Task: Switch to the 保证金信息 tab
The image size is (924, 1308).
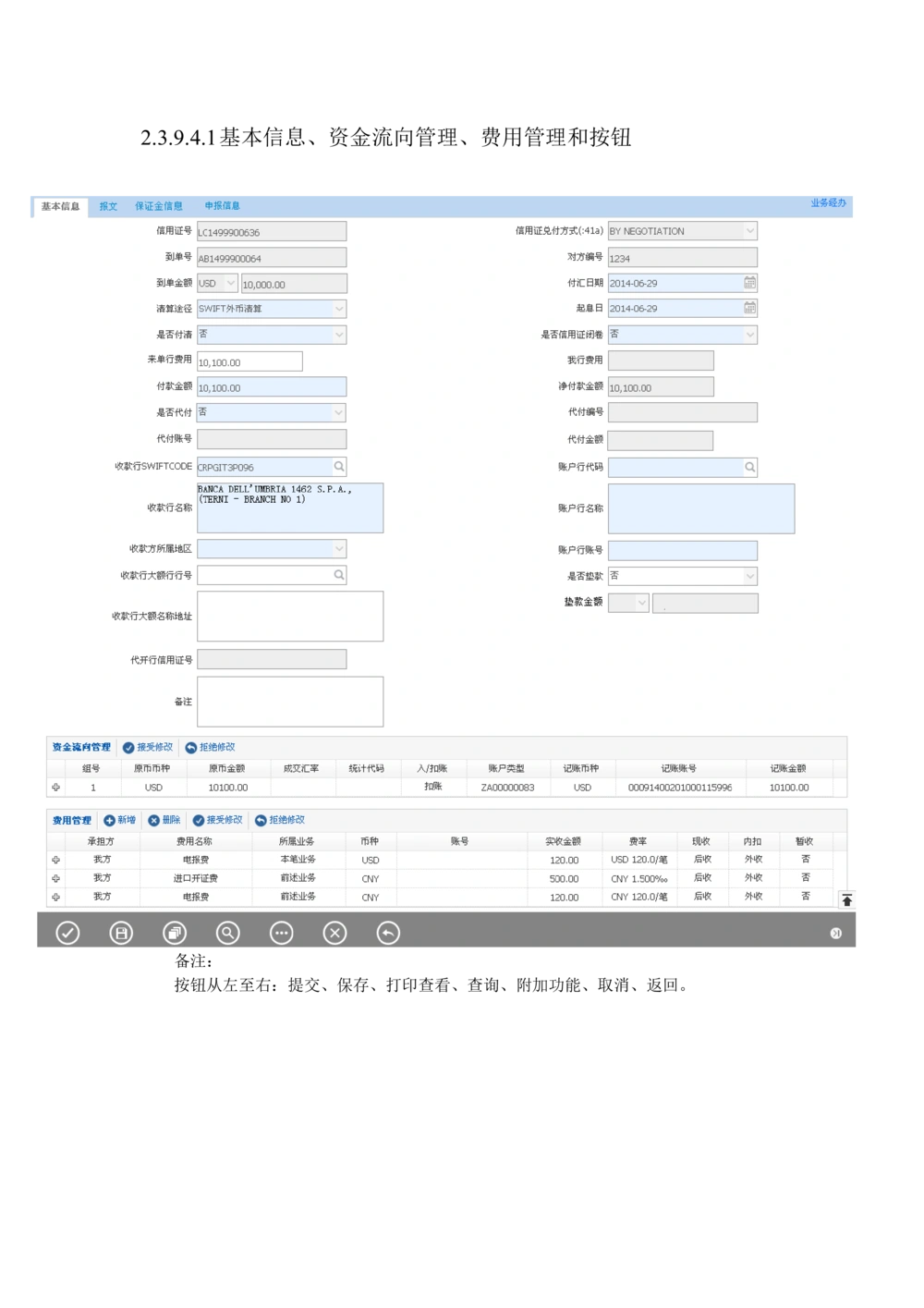Action: (158, 205)
